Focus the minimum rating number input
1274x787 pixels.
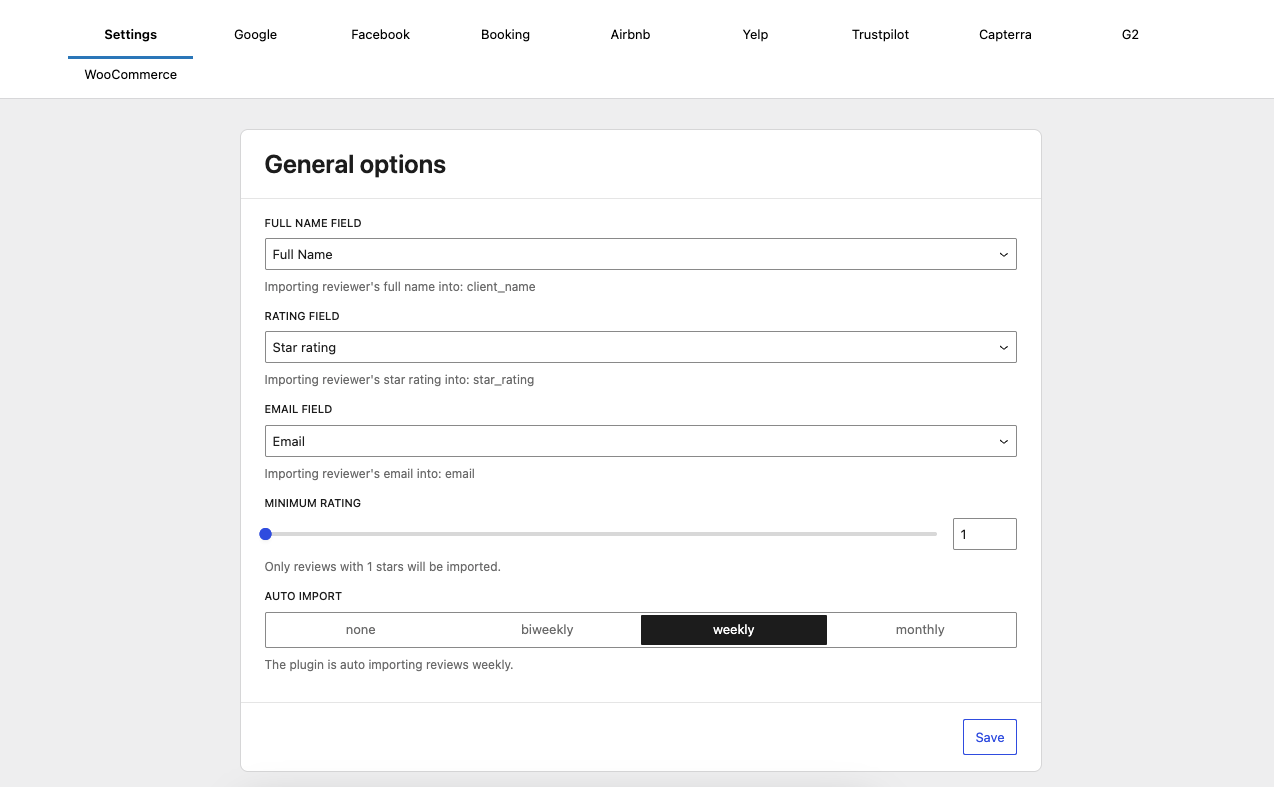tap(984, 534)
